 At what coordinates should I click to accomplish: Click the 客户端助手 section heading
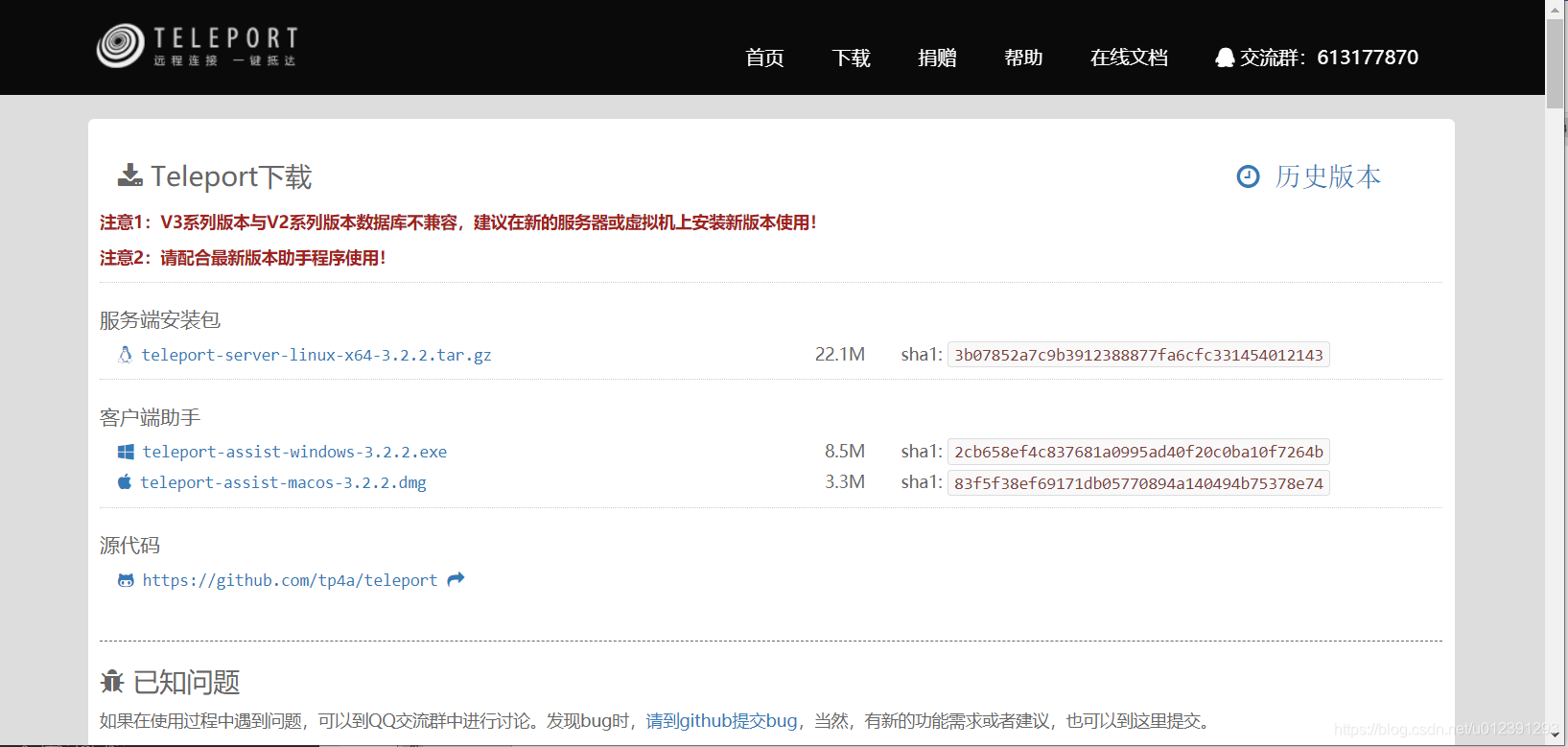151,418
